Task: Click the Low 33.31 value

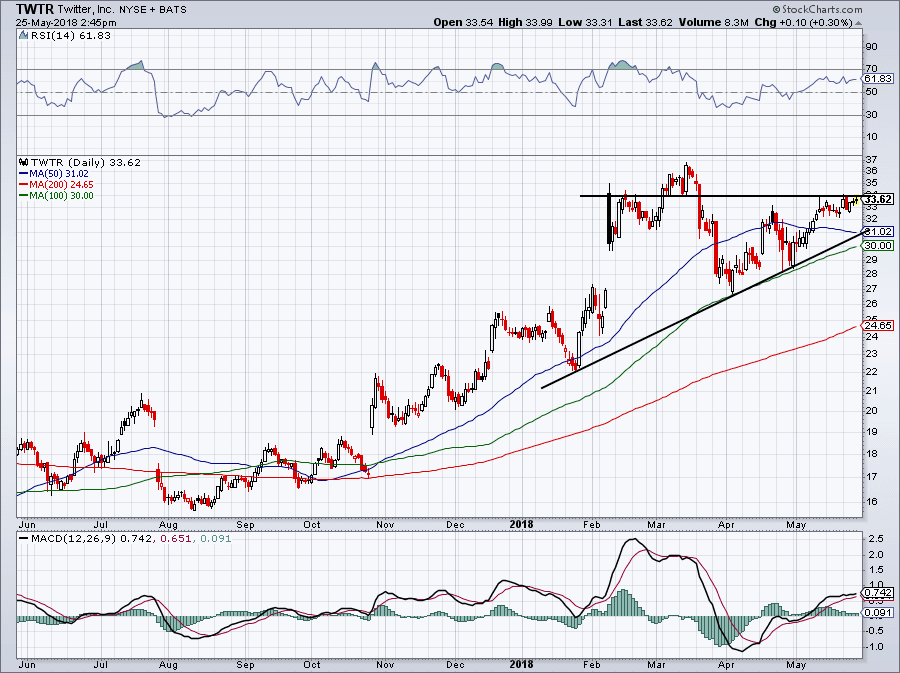Action: (584, 22)
